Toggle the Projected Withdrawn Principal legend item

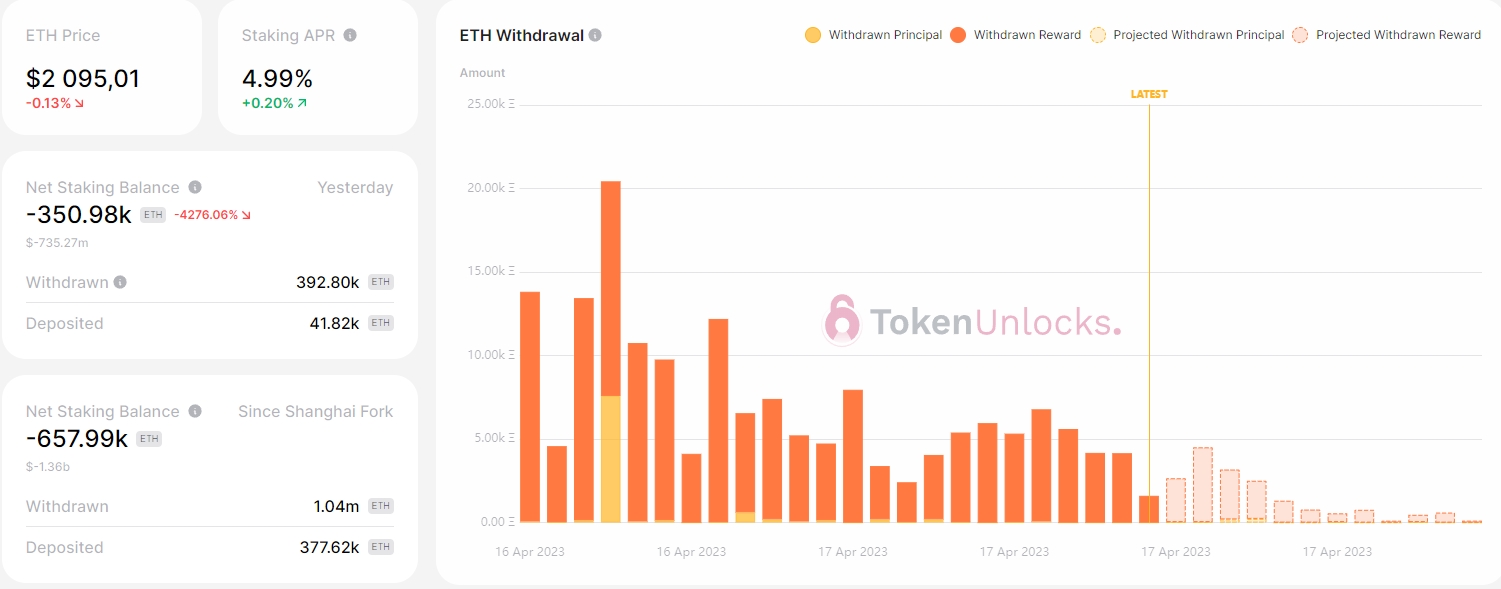[1190, 34]
